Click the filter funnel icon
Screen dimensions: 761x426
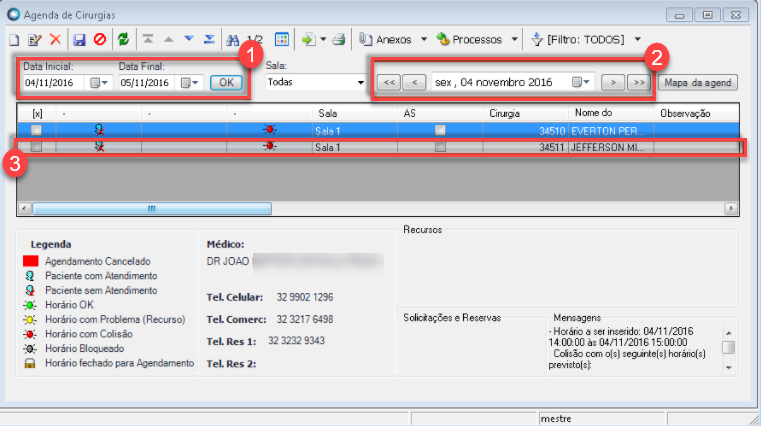(536, 39)
